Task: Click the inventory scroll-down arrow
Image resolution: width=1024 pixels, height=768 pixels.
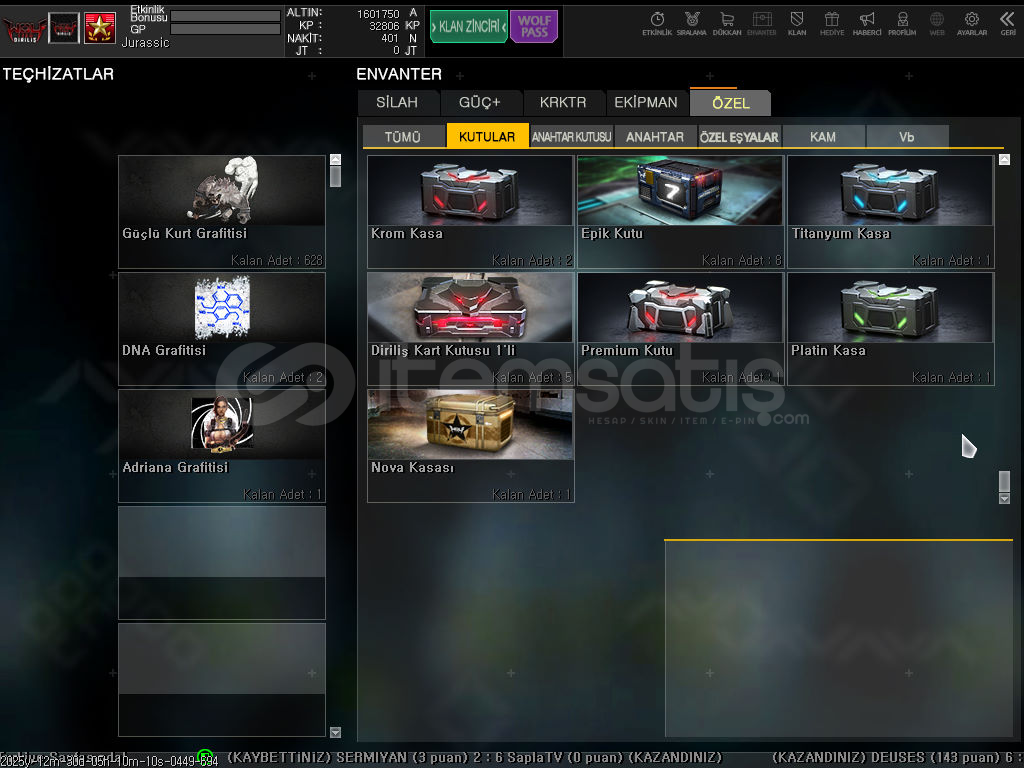Action: [x=1004, y=498]
